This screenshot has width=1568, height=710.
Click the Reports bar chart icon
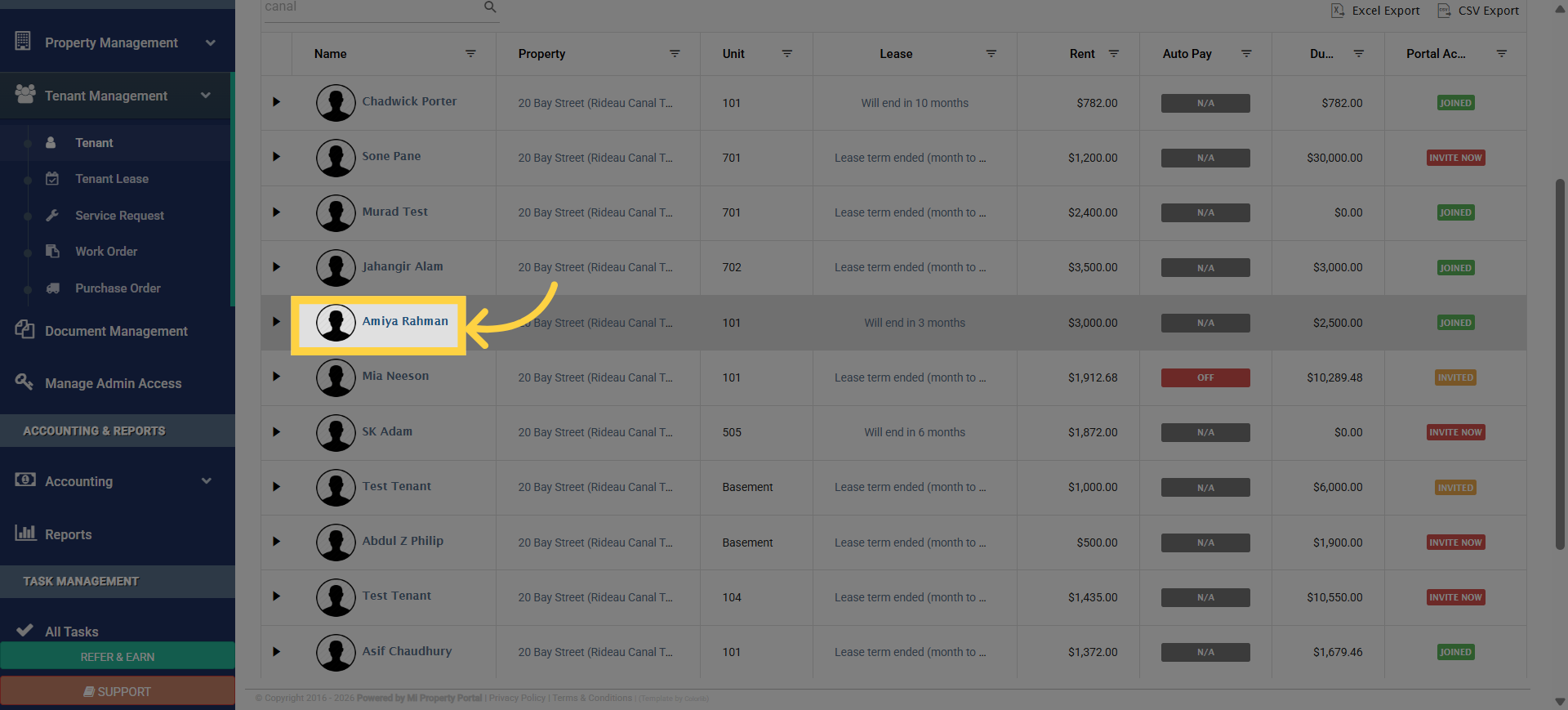pos(25,533)
